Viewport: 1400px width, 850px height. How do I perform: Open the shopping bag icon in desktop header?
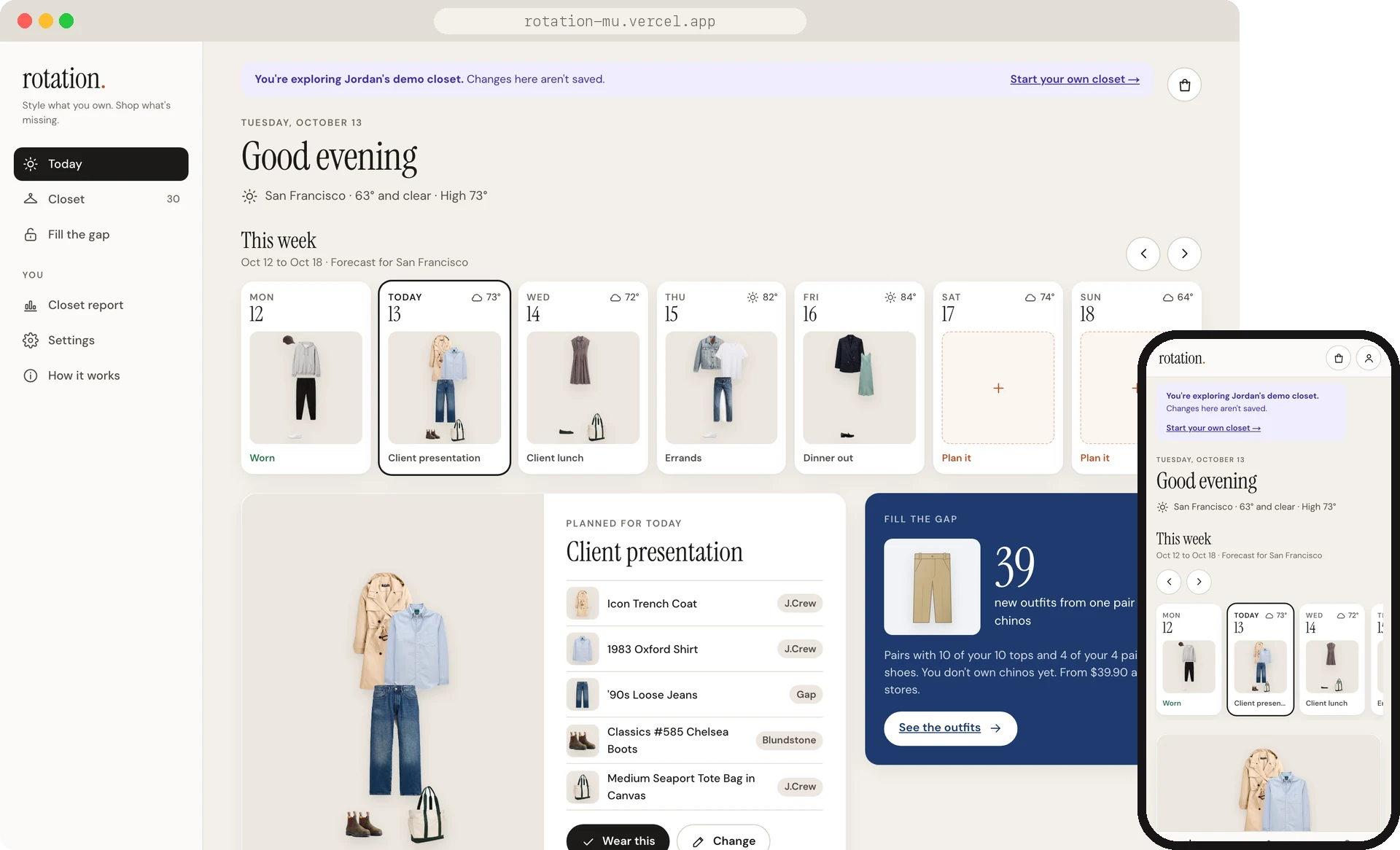1184,85
